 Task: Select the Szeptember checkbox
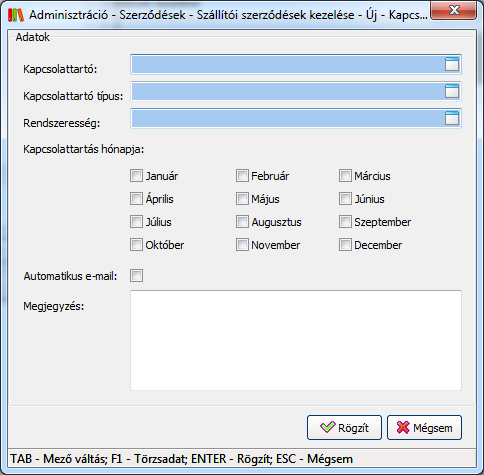(x=345, y=222)
